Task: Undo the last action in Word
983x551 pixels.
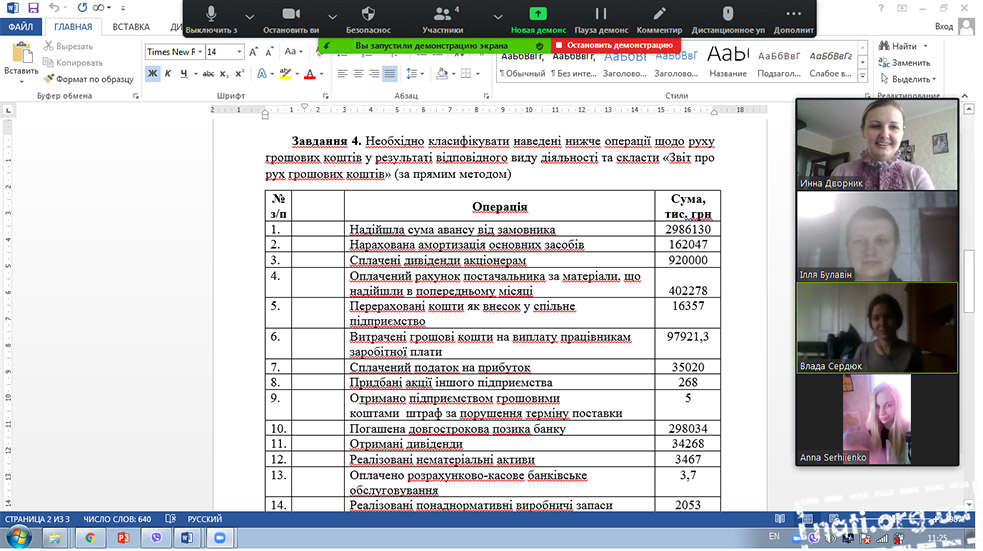Action: tap(55, 8)
